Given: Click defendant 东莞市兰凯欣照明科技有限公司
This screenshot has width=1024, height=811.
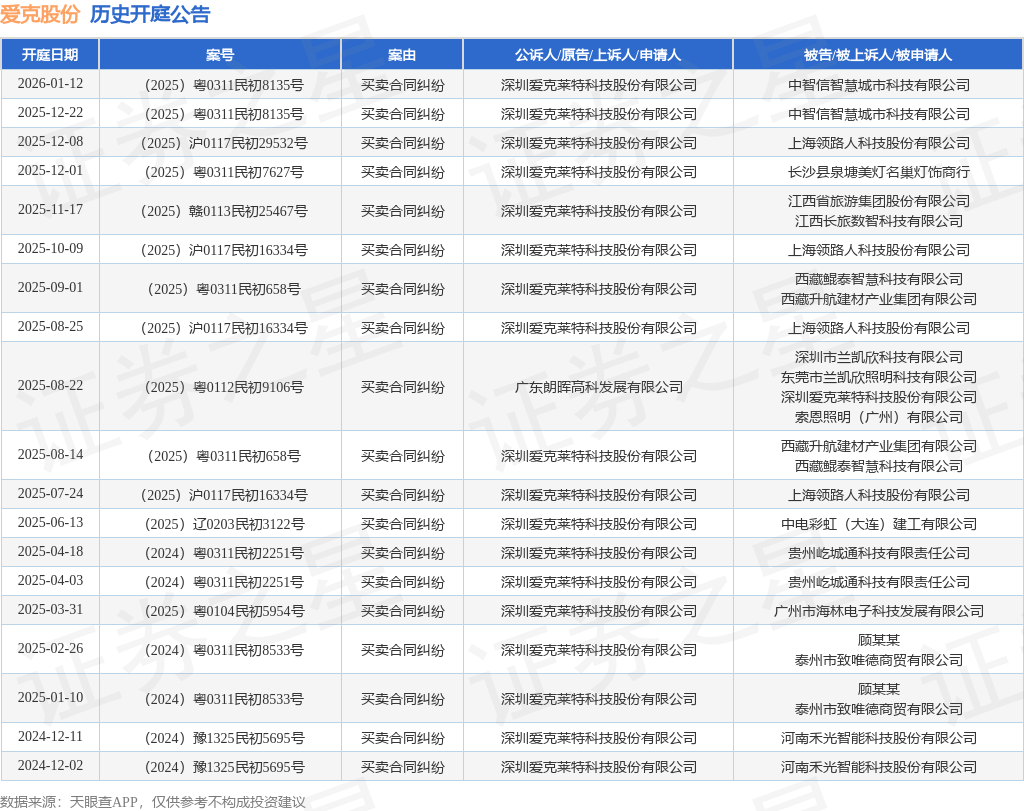Looking at the screenshot, I should [x=878, y=377].
